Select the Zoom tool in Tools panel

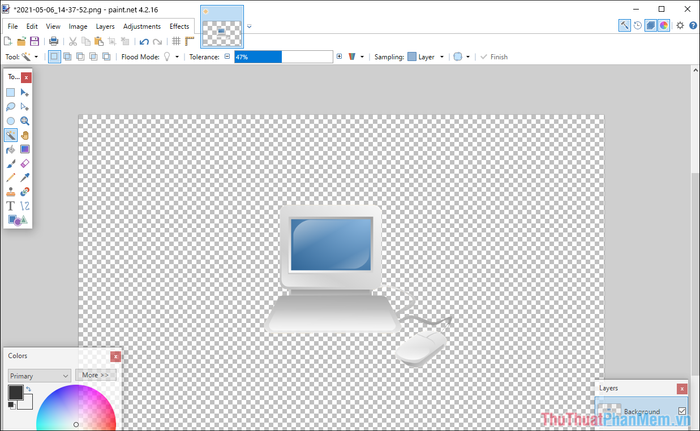coord(25,121)
